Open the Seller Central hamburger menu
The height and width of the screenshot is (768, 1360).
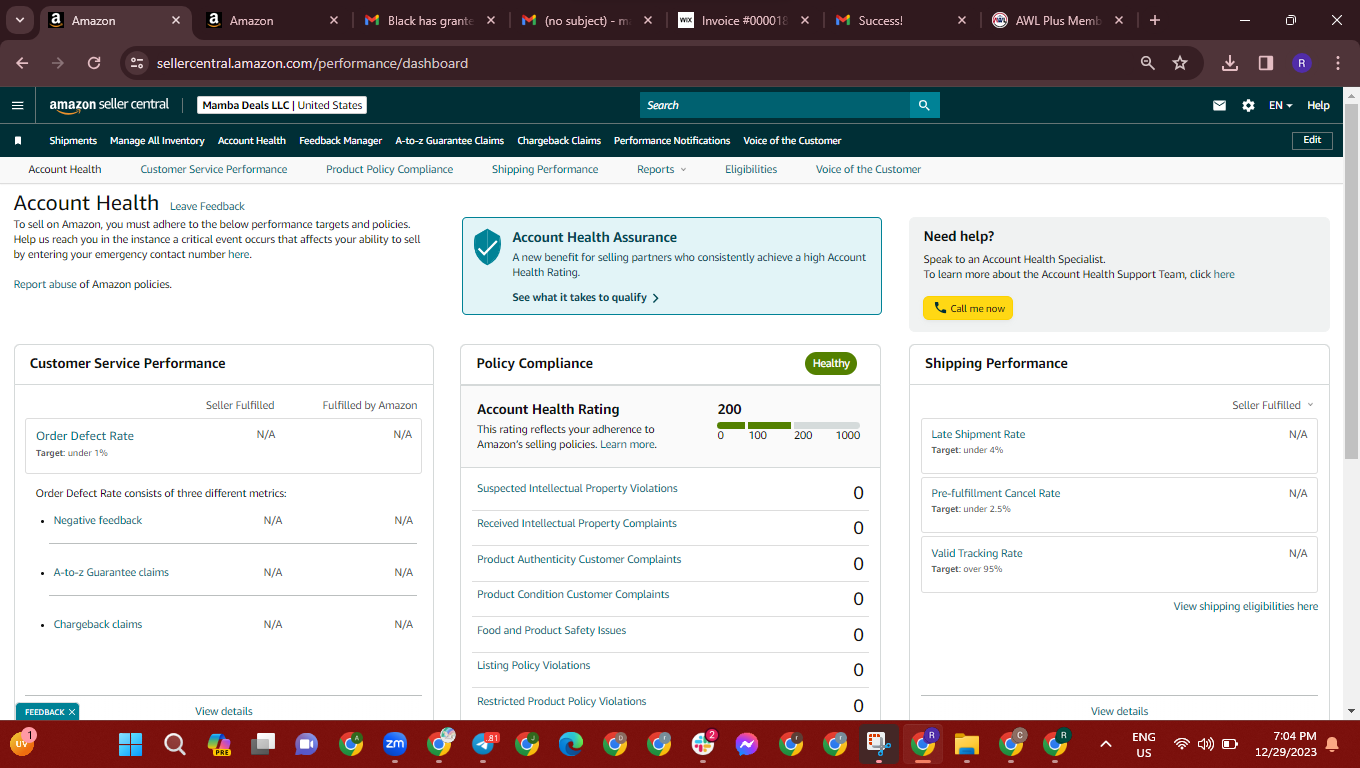pyautogui.click(x=17, y=105)
